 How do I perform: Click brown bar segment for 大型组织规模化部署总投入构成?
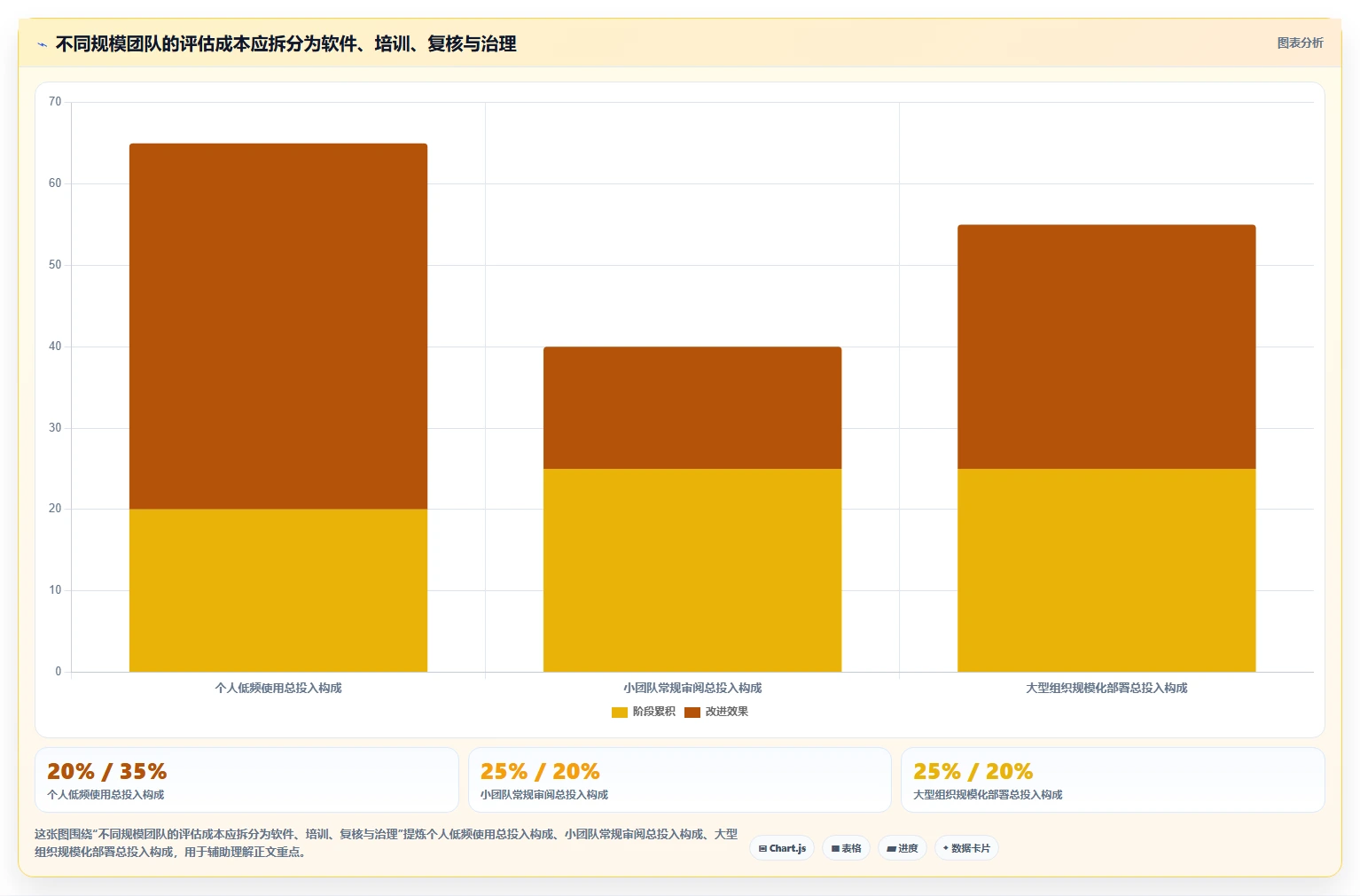tap(1106, 347)
